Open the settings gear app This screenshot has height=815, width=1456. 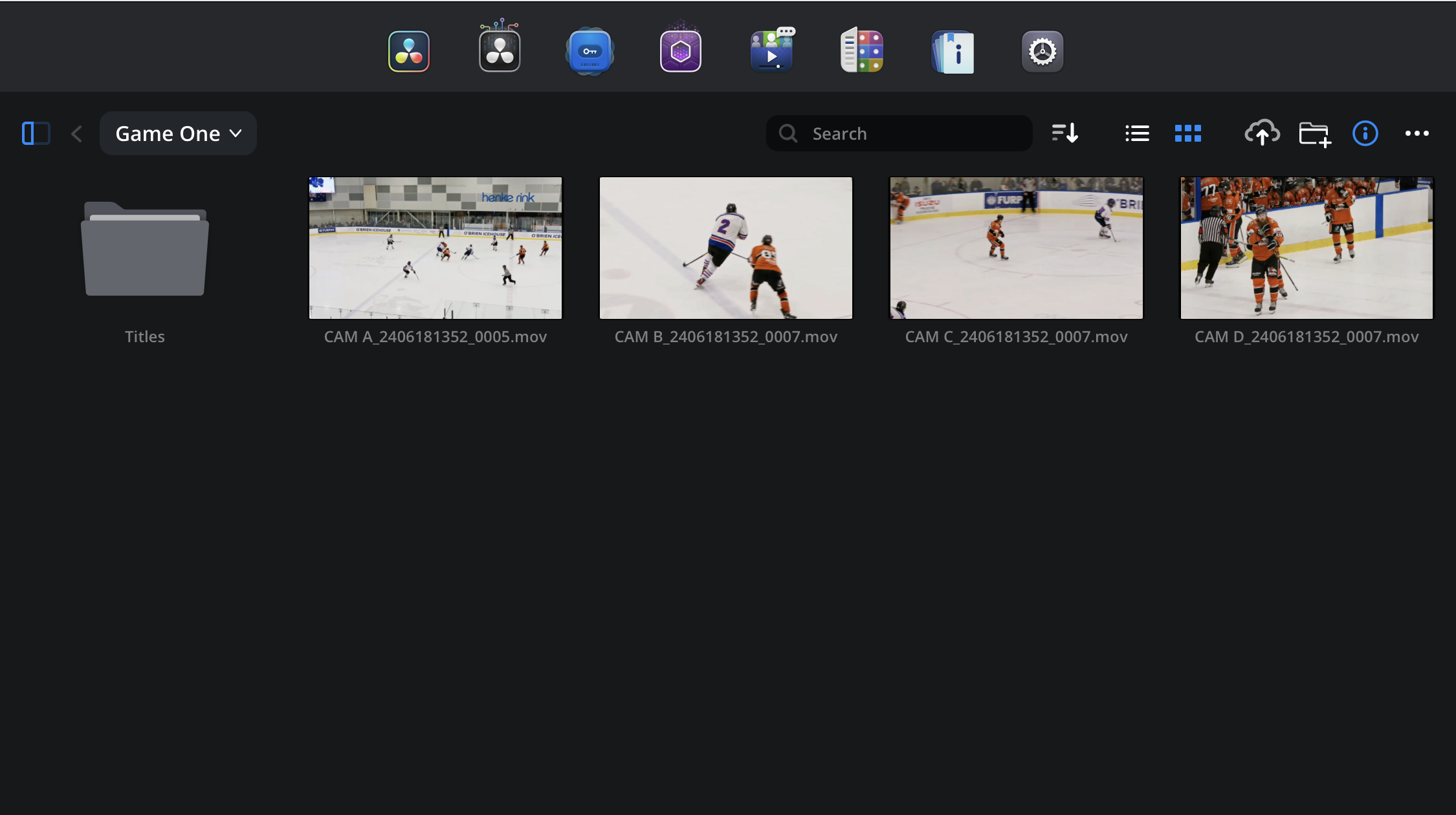tap(1042, 50)
